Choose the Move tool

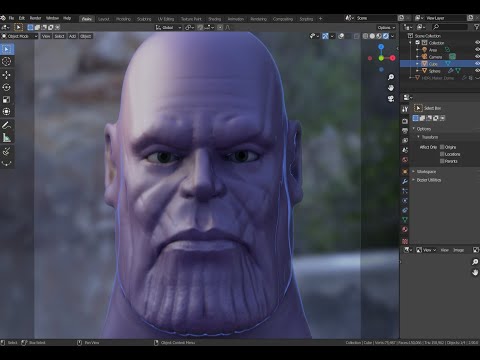click(x=6, y=75)
